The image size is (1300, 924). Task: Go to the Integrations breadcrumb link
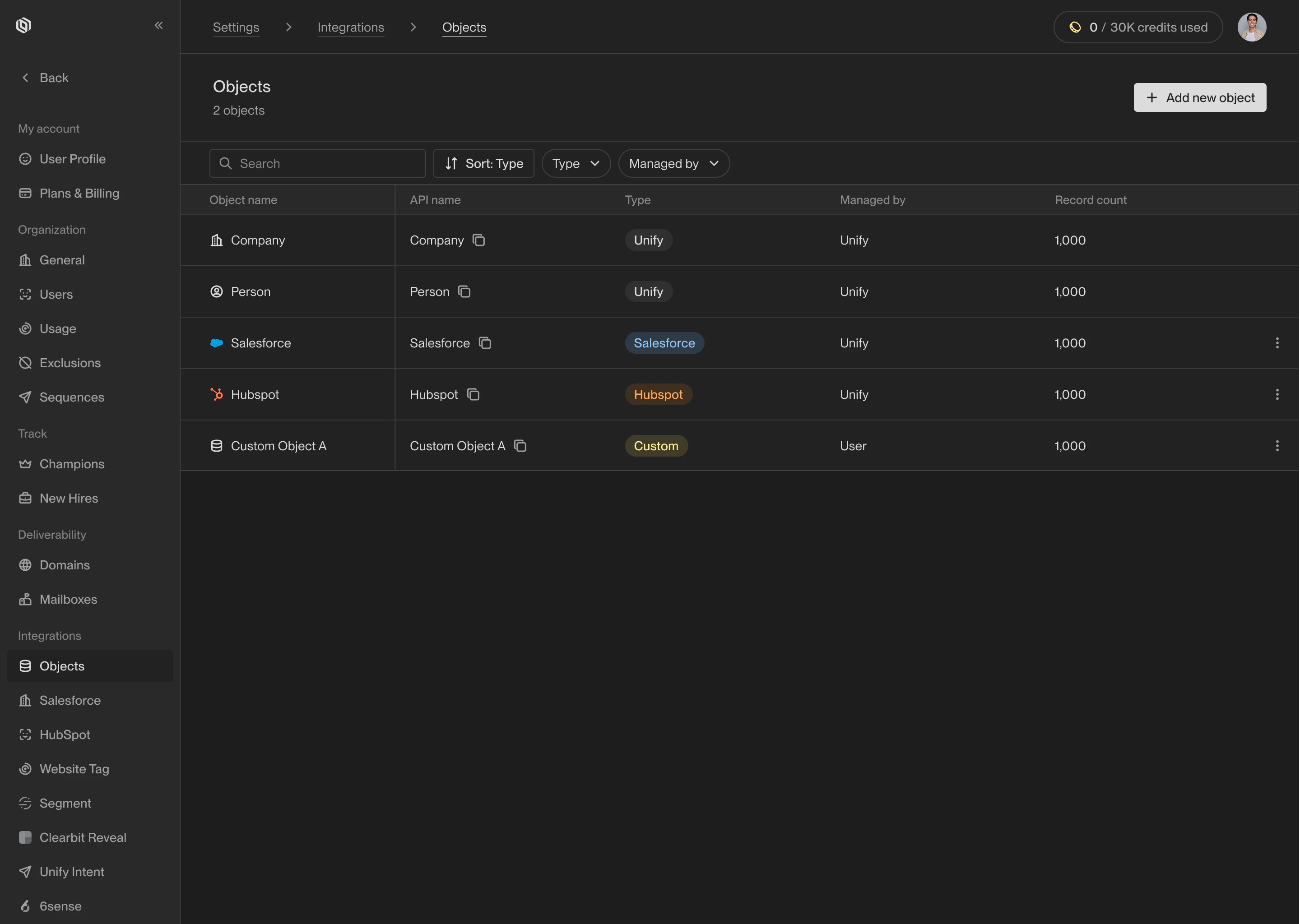351,28
